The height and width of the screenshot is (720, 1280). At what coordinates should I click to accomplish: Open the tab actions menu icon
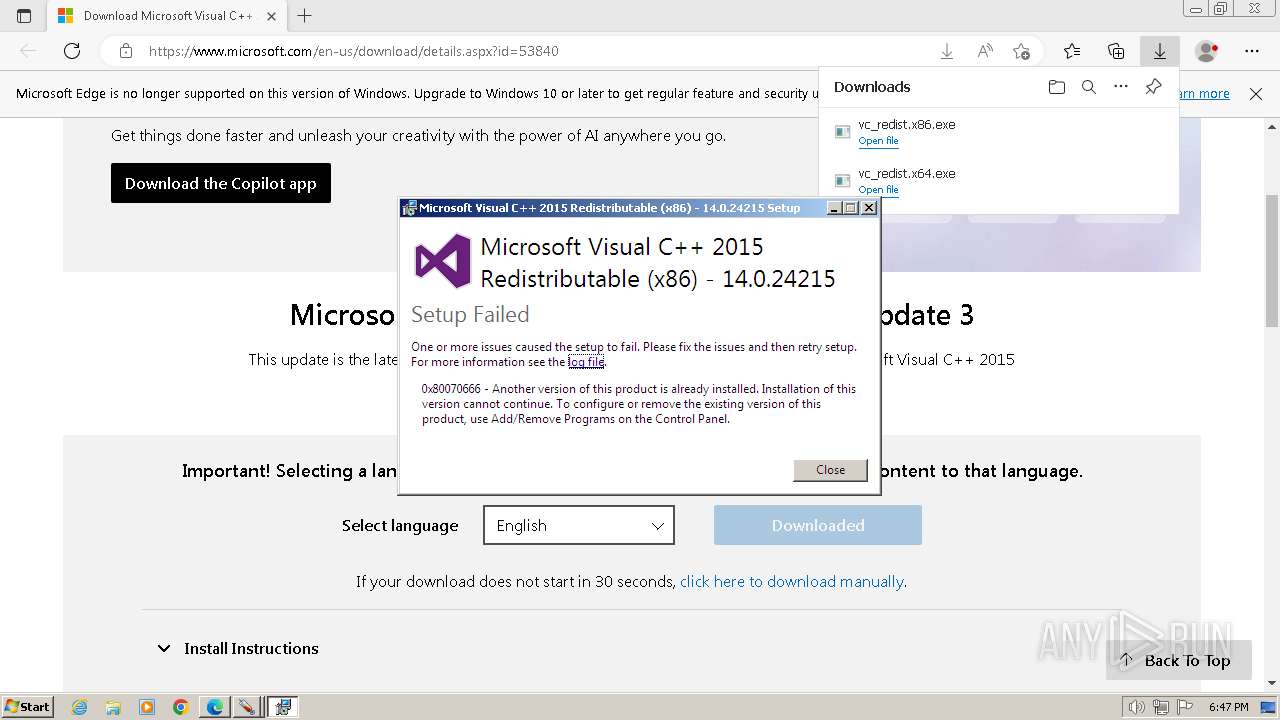point(24,16)
